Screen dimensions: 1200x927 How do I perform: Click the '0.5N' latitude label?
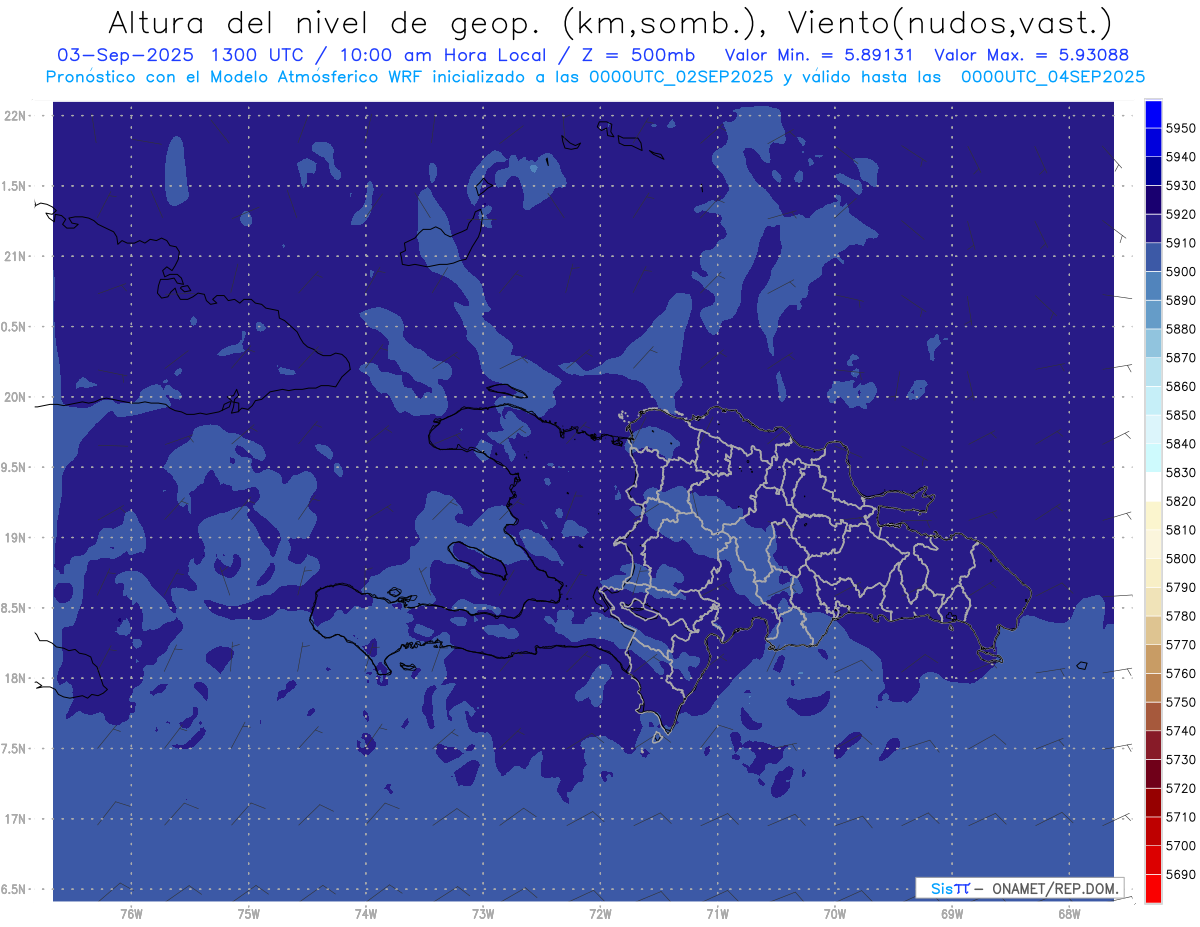(x=15, y=327)
